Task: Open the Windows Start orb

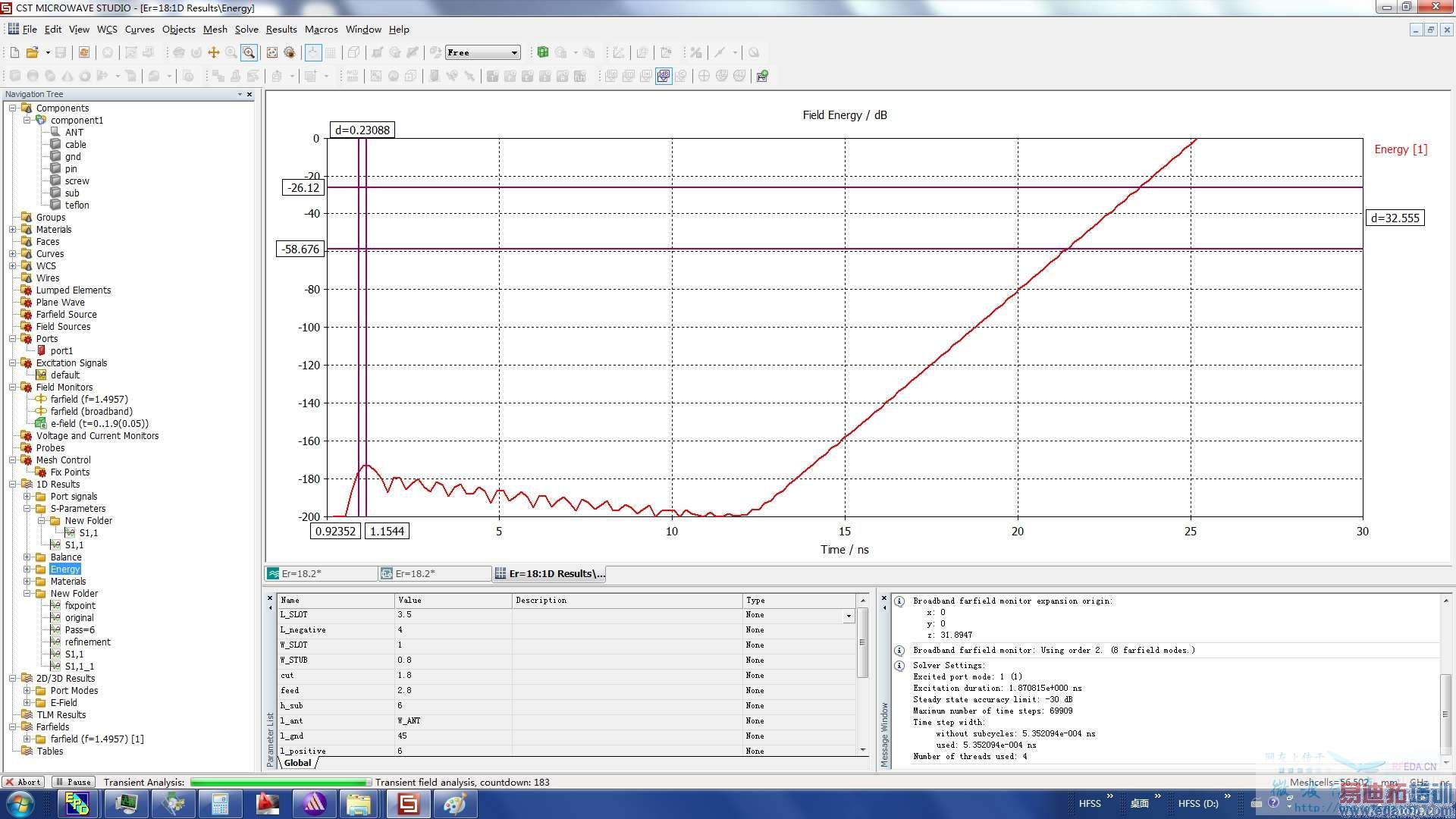Action: coord(20,804)
